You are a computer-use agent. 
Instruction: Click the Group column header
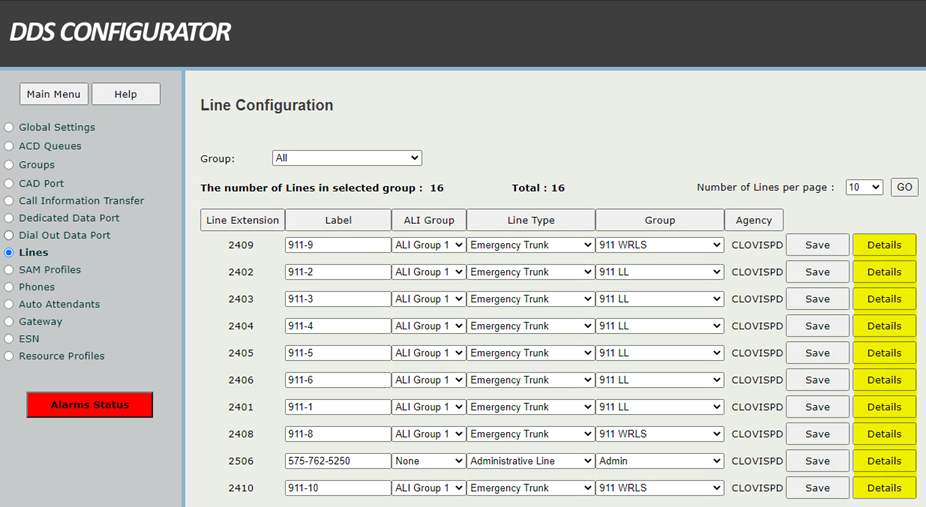click(660, 220)
